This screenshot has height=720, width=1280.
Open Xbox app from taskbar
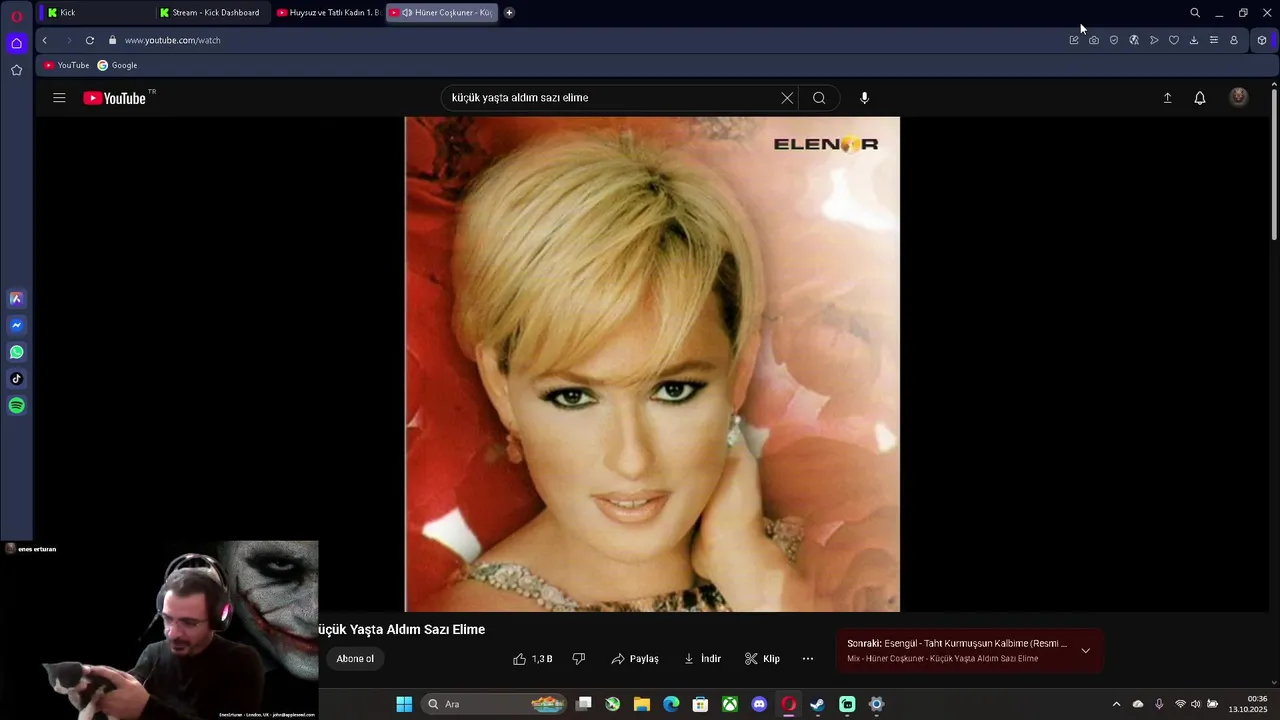coord(730,704)
